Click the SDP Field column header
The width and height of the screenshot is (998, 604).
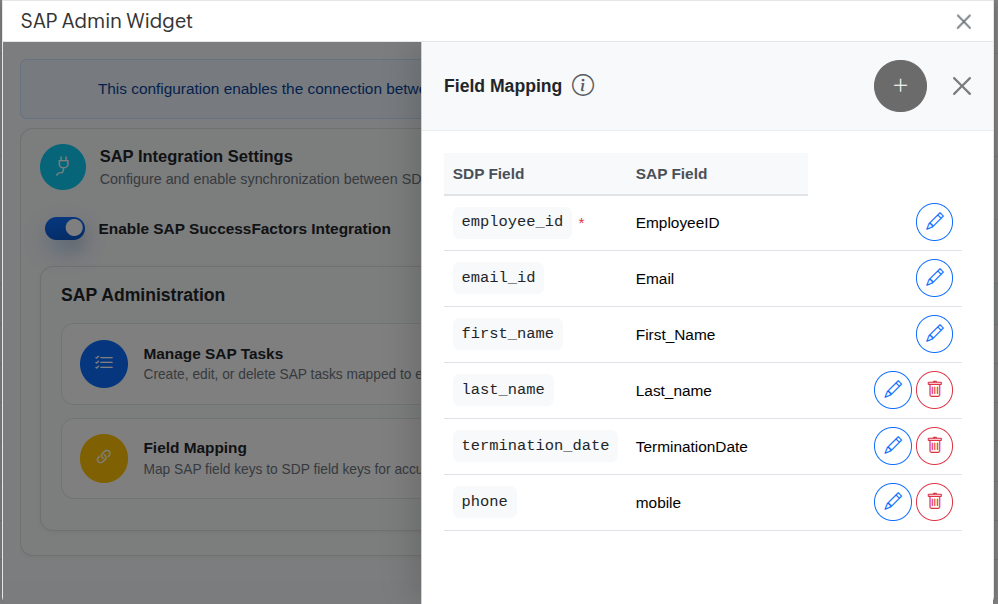tap(488, 174)
